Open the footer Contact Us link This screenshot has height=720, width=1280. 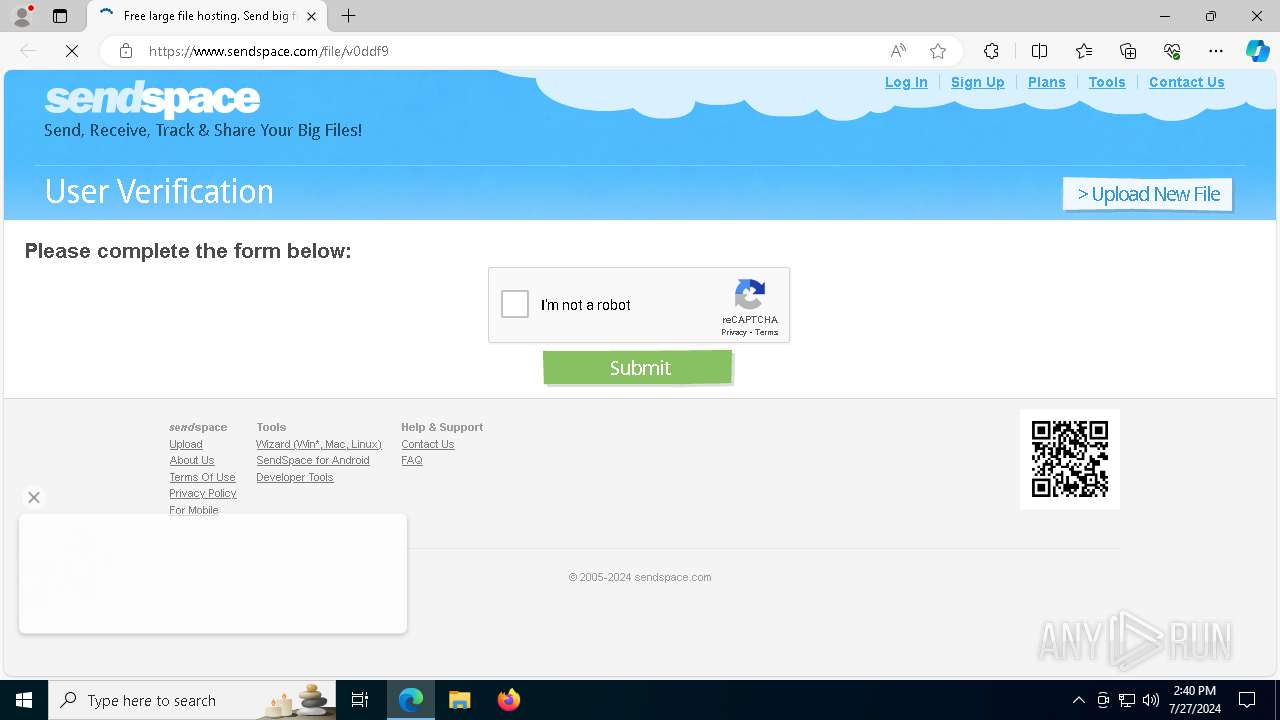(x=428, y=444)
